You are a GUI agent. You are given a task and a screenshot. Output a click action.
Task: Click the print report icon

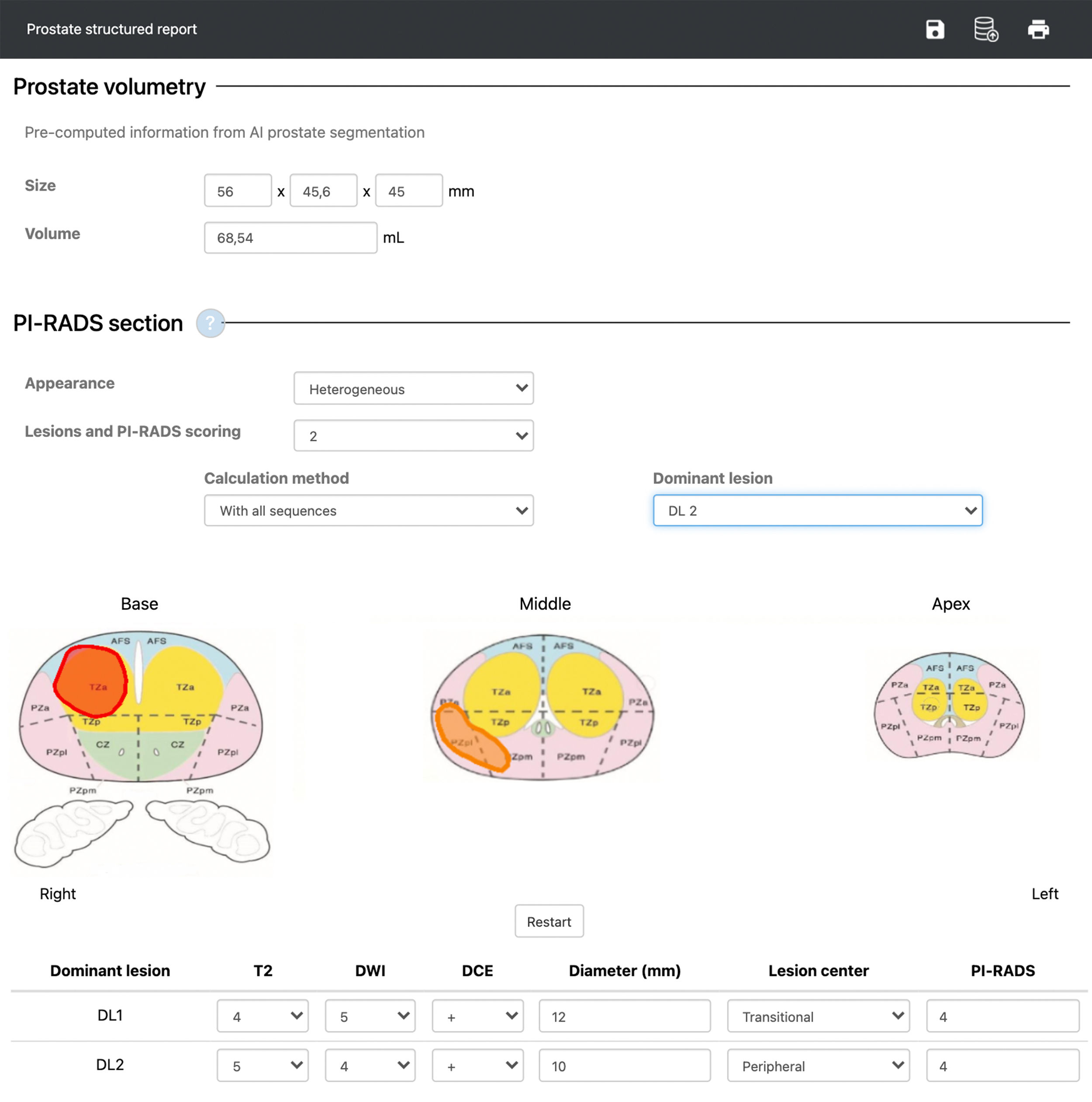pyautogui.click(x=1038, y=29)
